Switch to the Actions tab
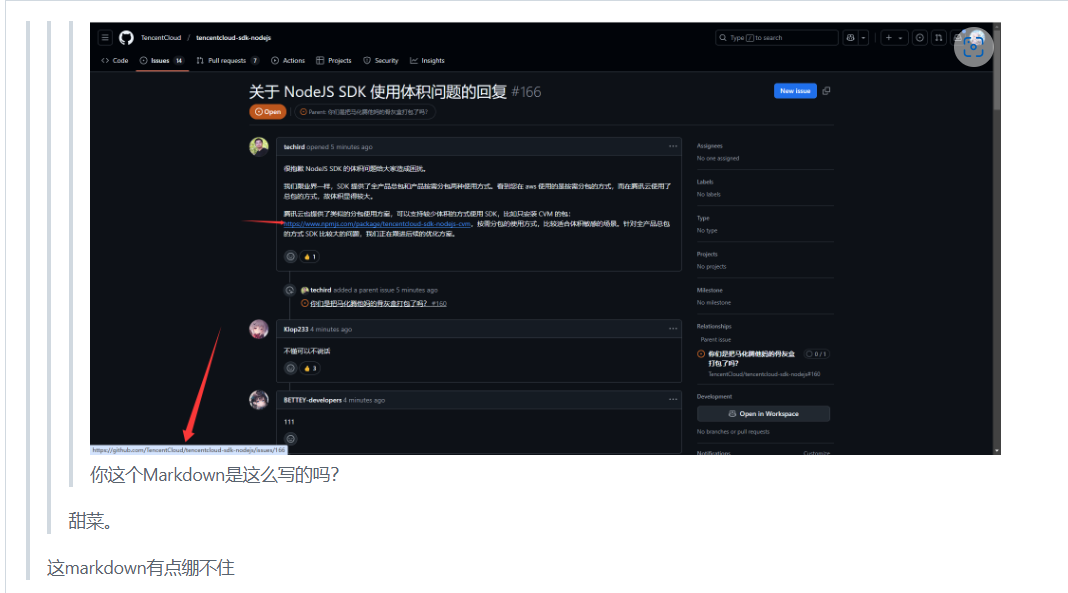Viewport: 1068px width, 593px height. tap(288, 61)
